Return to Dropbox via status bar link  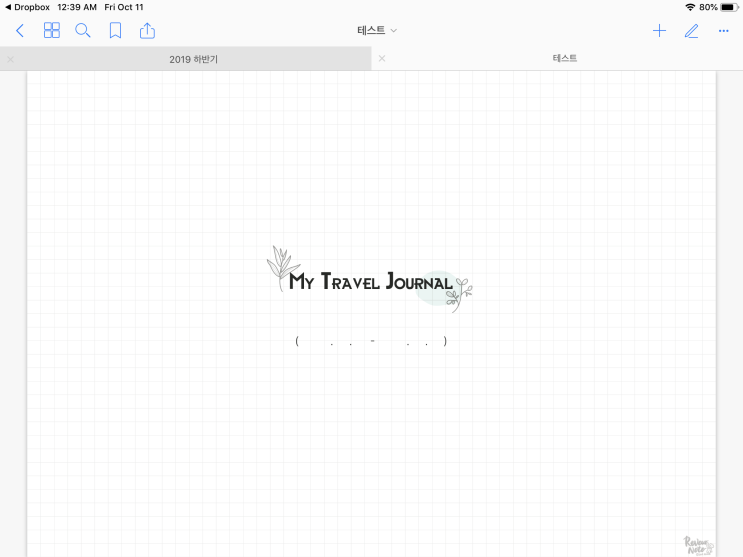[x=27, y=7]
